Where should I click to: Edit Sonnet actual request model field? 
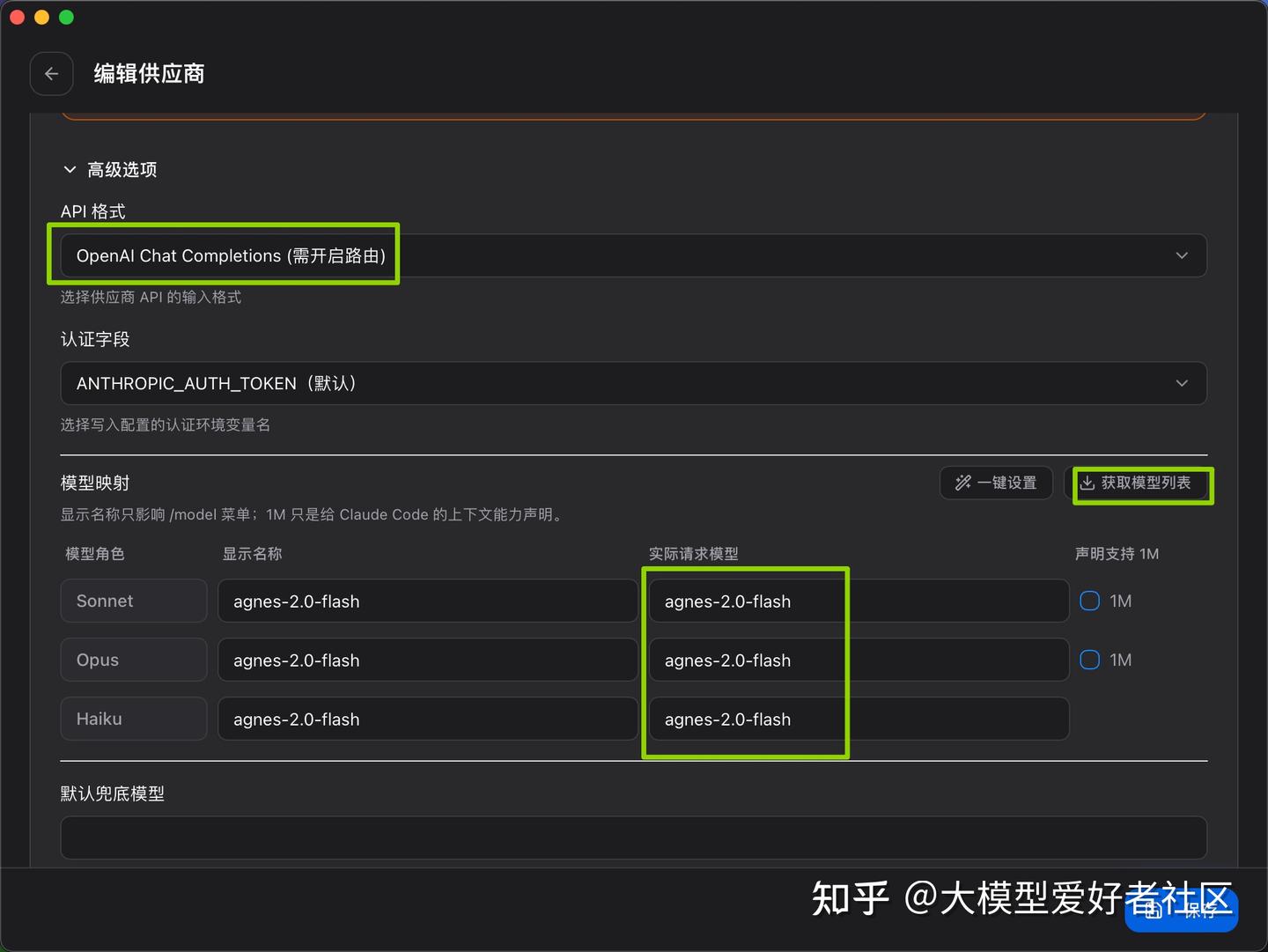point(859,601)
